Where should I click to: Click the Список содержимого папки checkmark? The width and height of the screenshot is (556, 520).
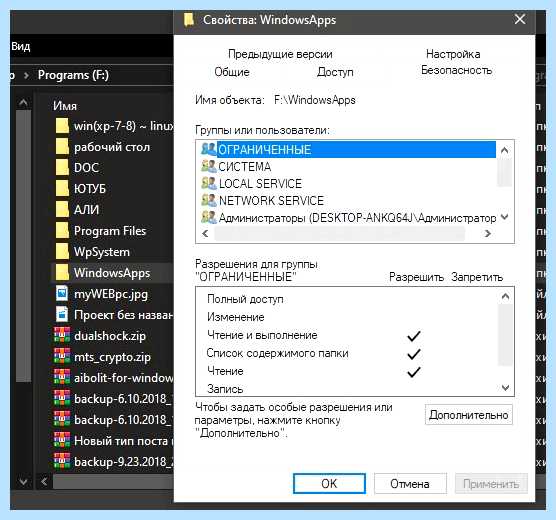[414, 354]
